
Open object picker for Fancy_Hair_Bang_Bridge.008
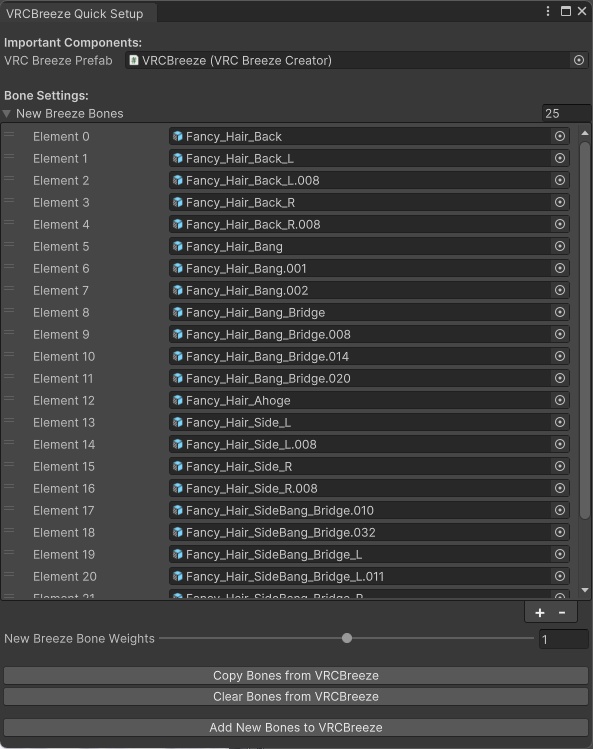click(560, 334)
